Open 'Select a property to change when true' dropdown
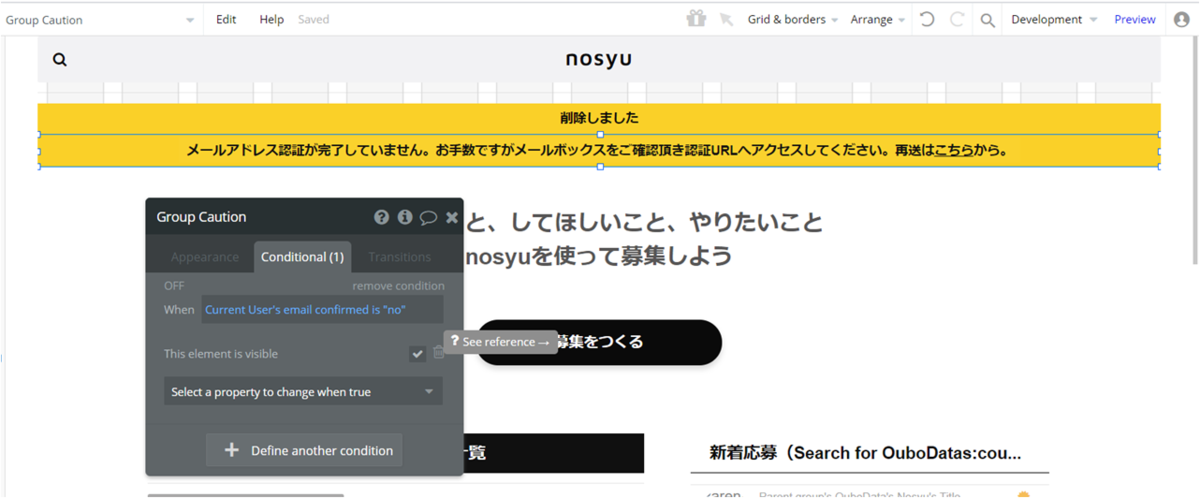Screen dimensions: 1200x498 point(303,392)
